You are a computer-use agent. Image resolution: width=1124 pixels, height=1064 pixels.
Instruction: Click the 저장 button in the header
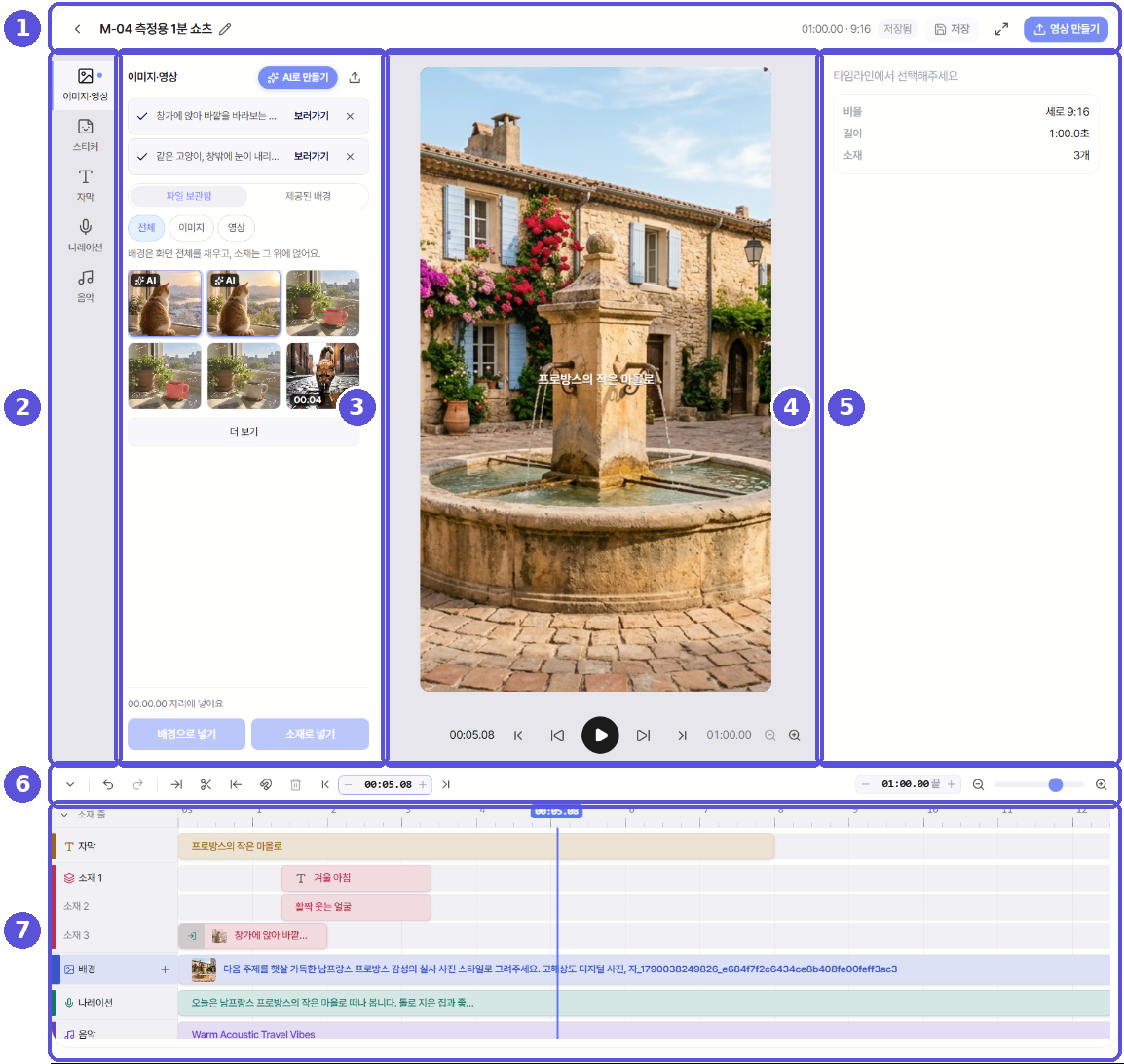click(952, 29)
